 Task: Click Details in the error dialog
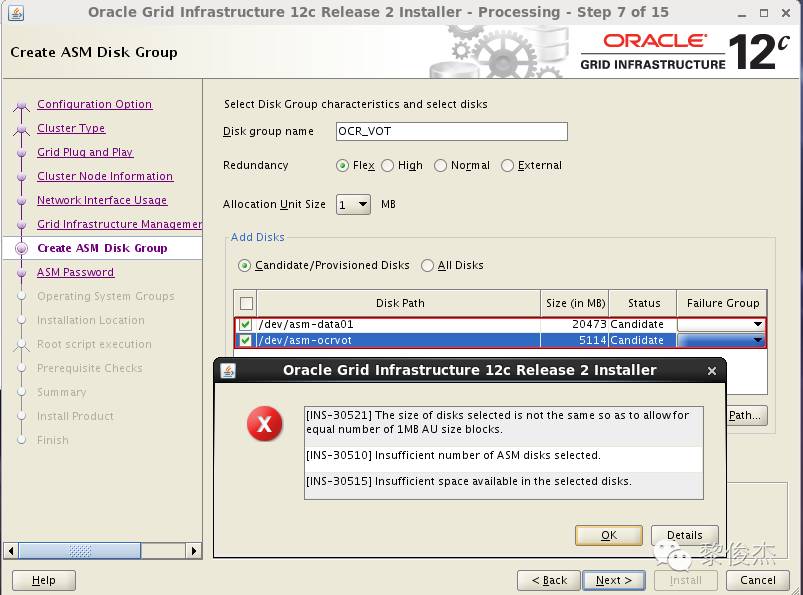tap(685, 536)
